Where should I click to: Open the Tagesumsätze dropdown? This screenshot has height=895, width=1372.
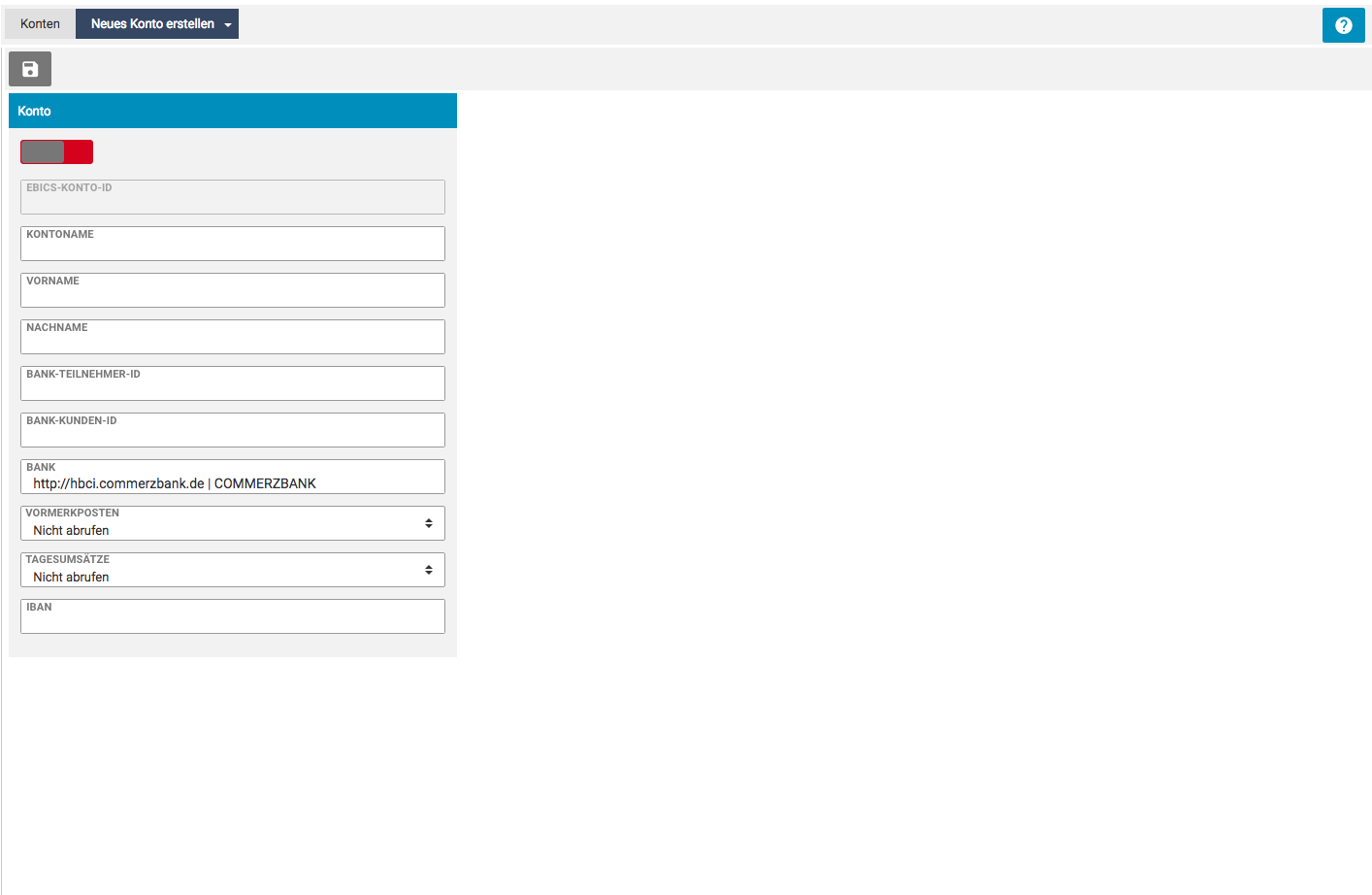pyautogui.click(x=233, y=570)
